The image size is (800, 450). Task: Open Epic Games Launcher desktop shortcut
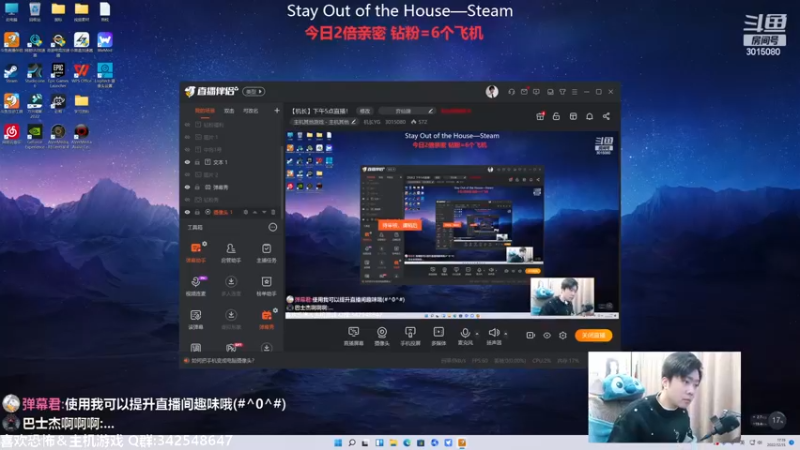click(58, 74)
